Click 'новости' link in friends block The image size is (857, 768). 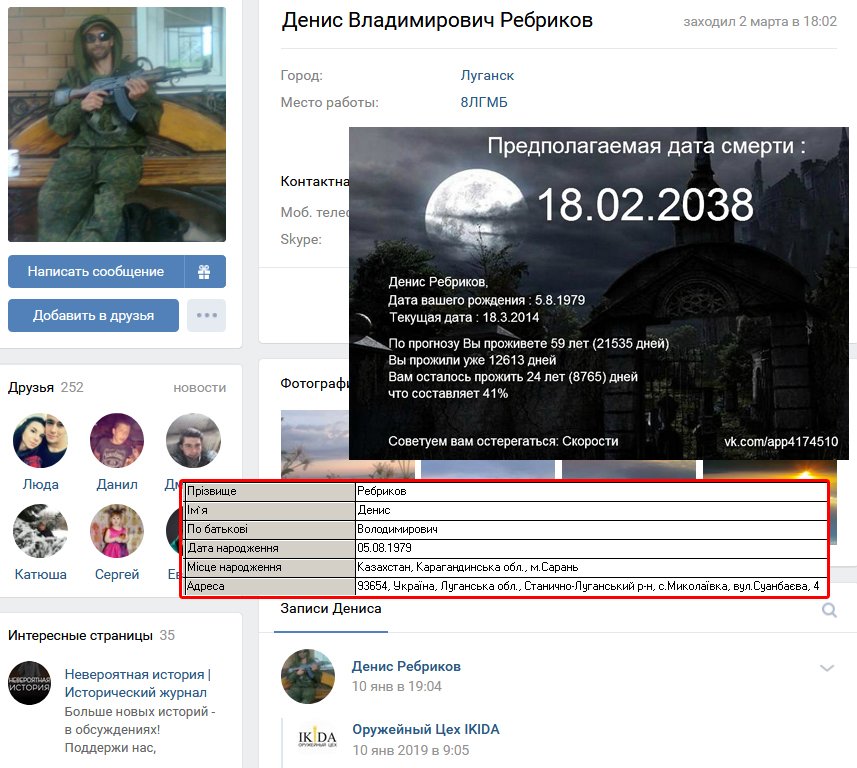pos(199,388)
